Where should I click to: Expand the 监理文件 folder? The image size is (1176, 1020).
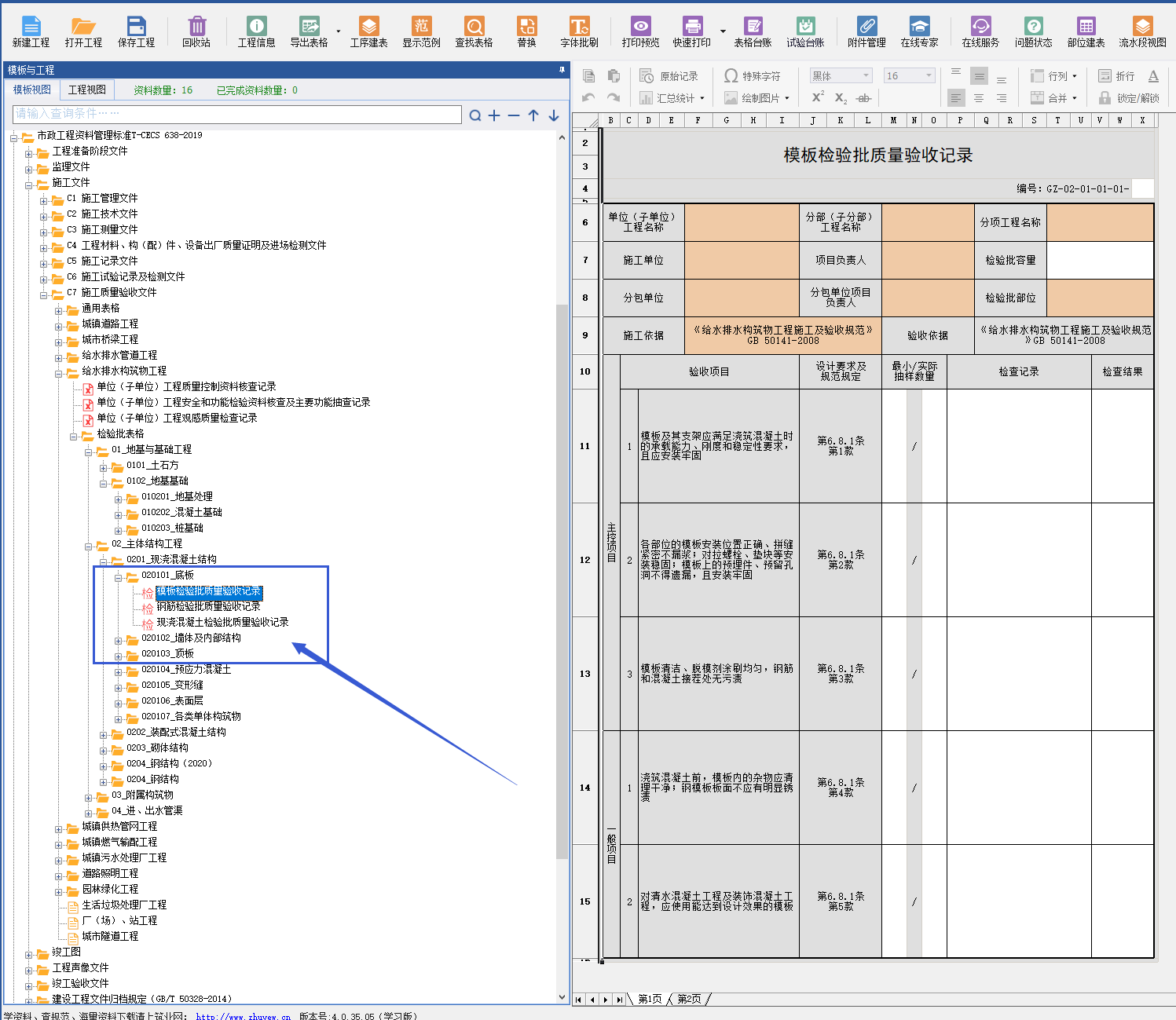(29, 169)
